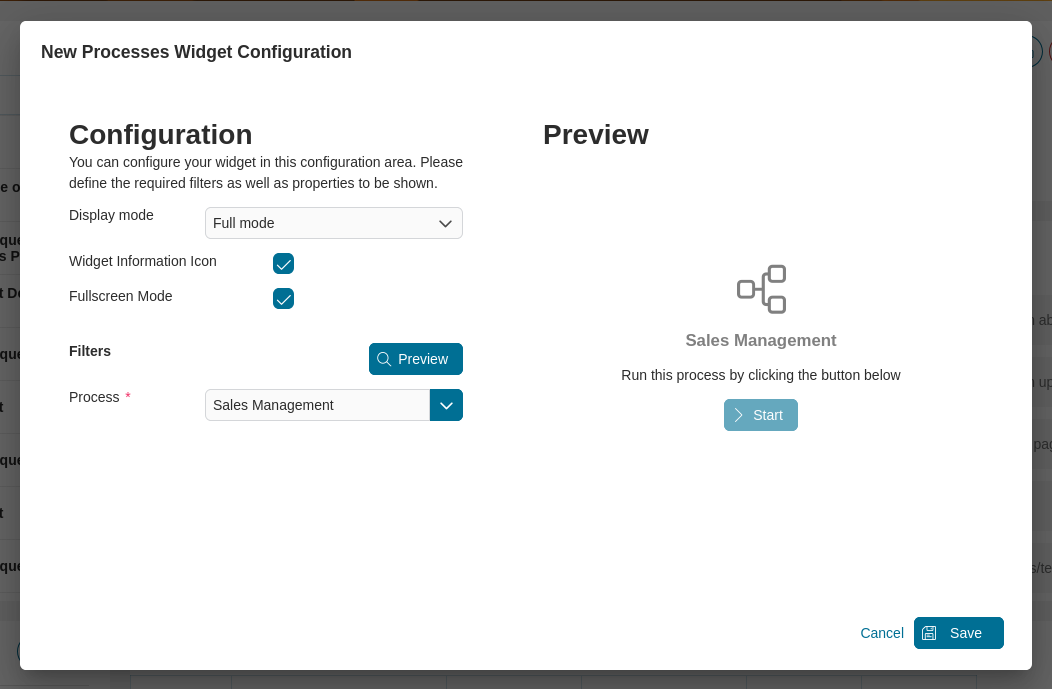Open the Display mode dropdown
Viewport: 1052px width, 689px height.
tap(333, 223)
